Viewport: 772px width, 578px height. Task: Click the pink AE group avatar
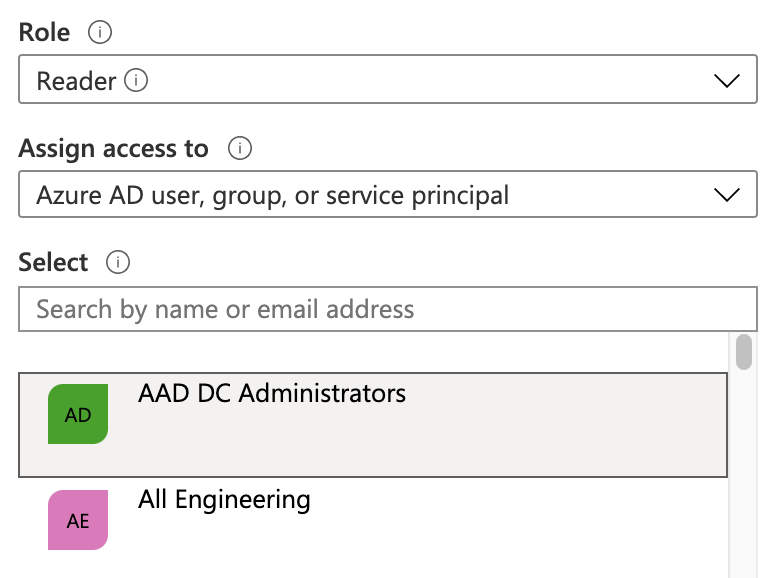tap(78, 520)
